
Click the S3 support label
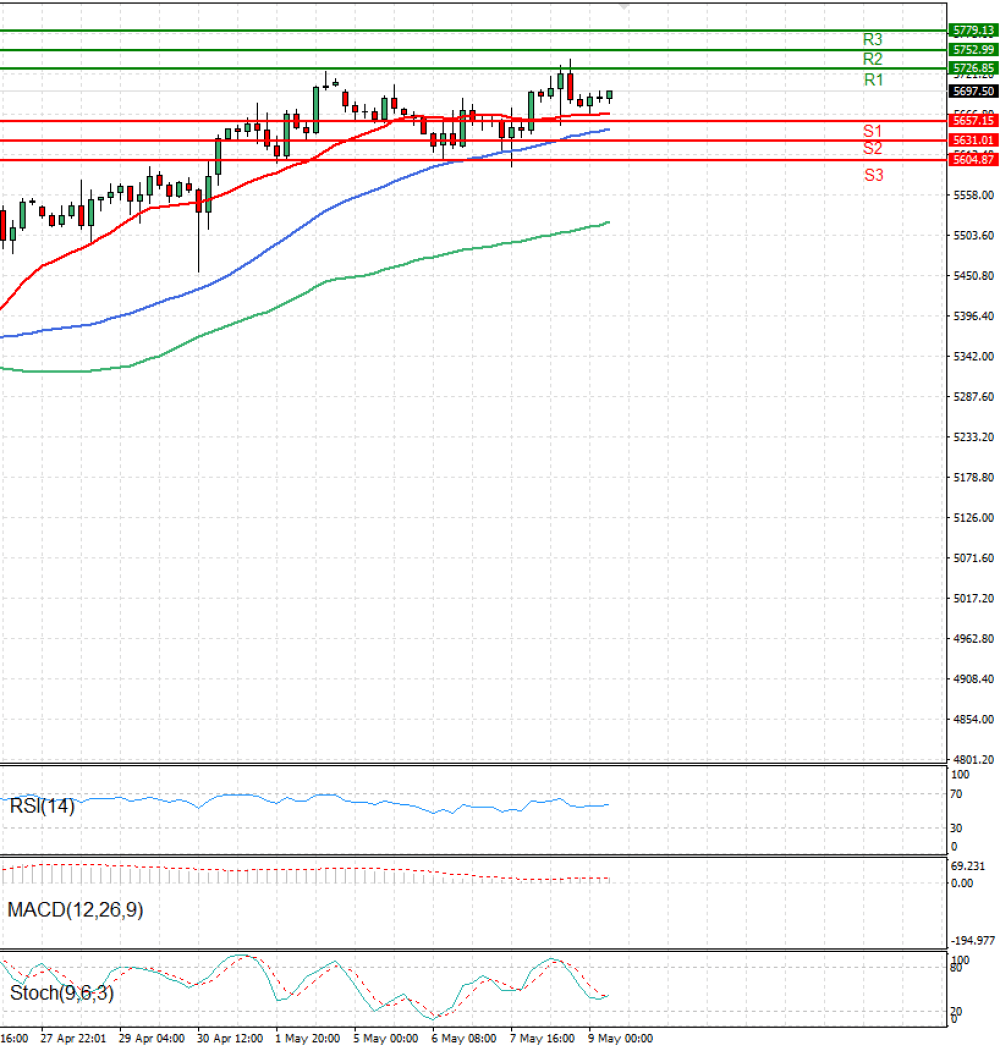pos(873,176)
